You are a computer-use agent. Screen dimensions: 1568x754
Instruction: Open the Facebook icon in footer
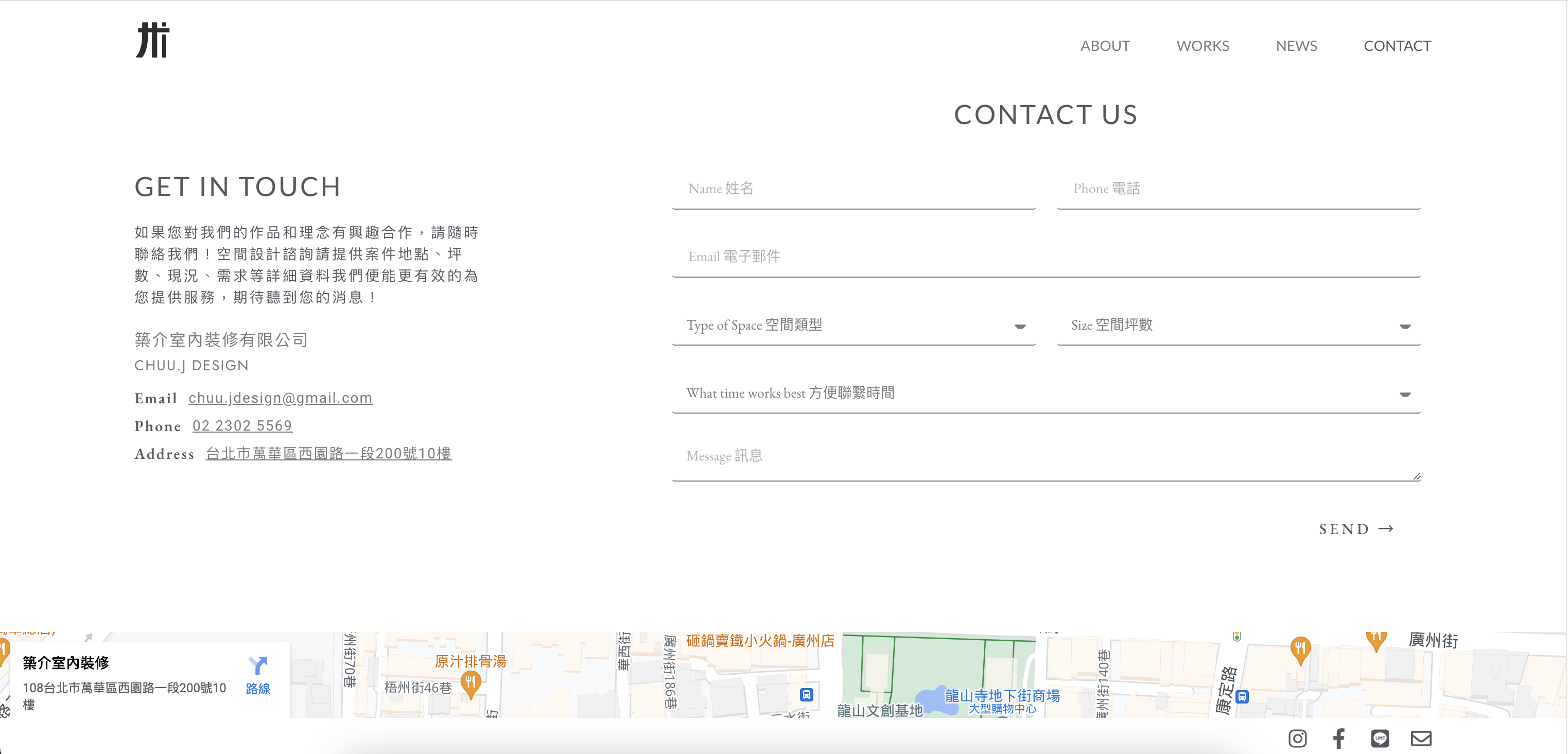[x=1338, y=738]
